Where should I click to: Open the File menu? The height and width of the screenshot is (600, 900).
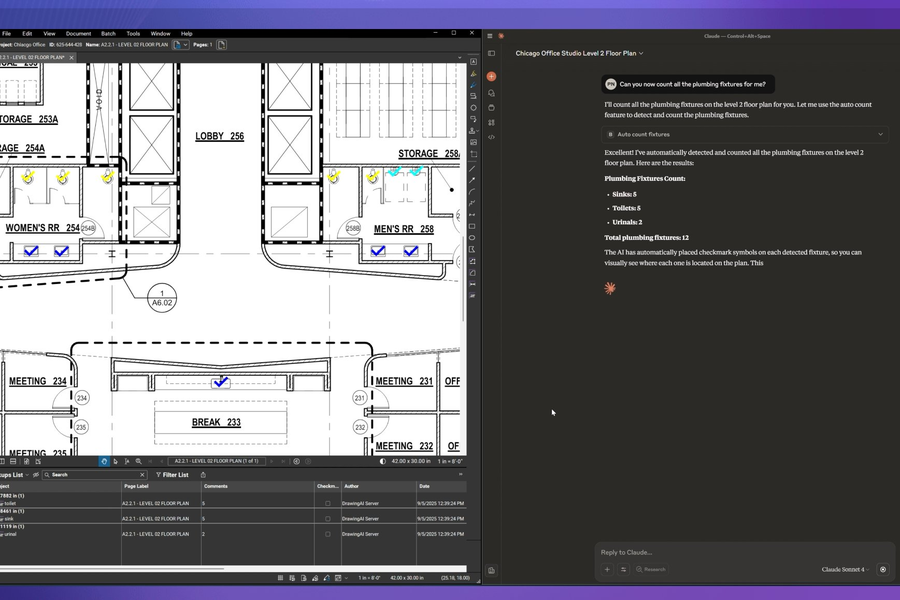[x=6, y=34]
